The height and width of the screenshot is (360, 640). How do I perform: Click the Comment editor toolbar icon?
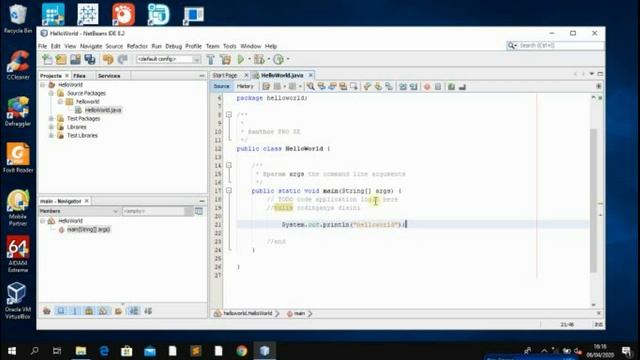tap(451, 87)
